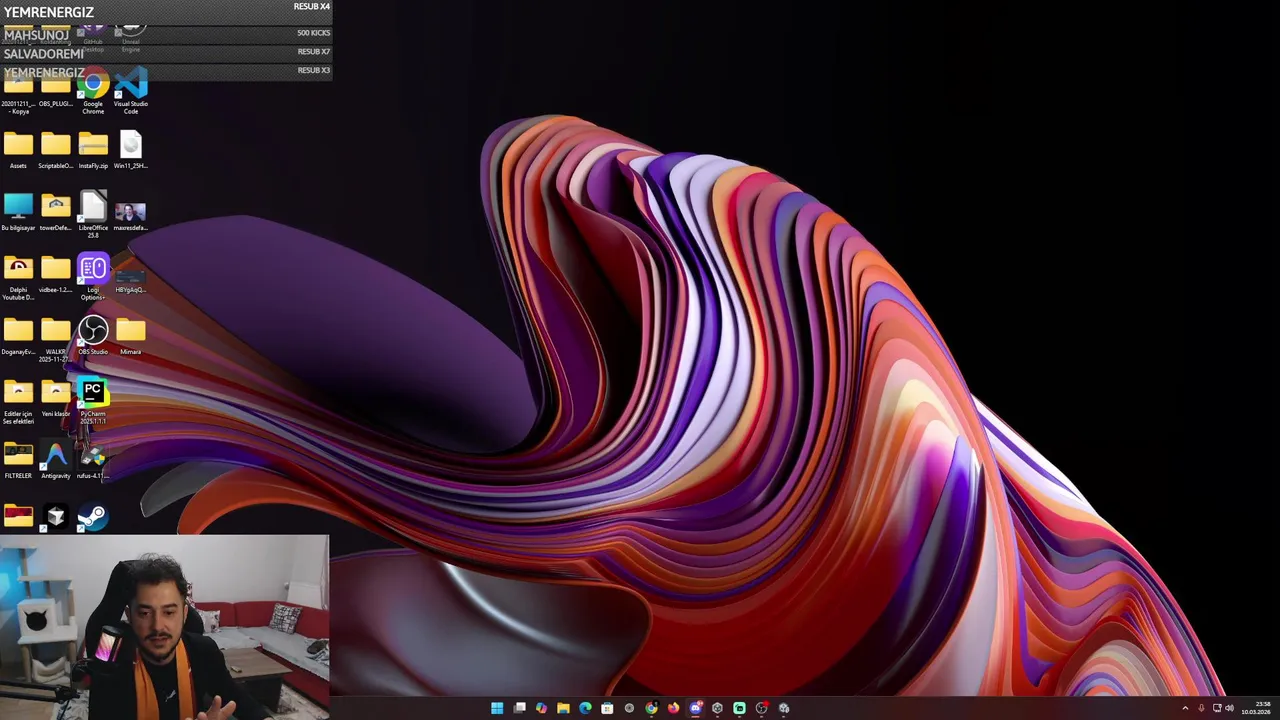Launch Logi Options+ shortcut

coord(93,277)
